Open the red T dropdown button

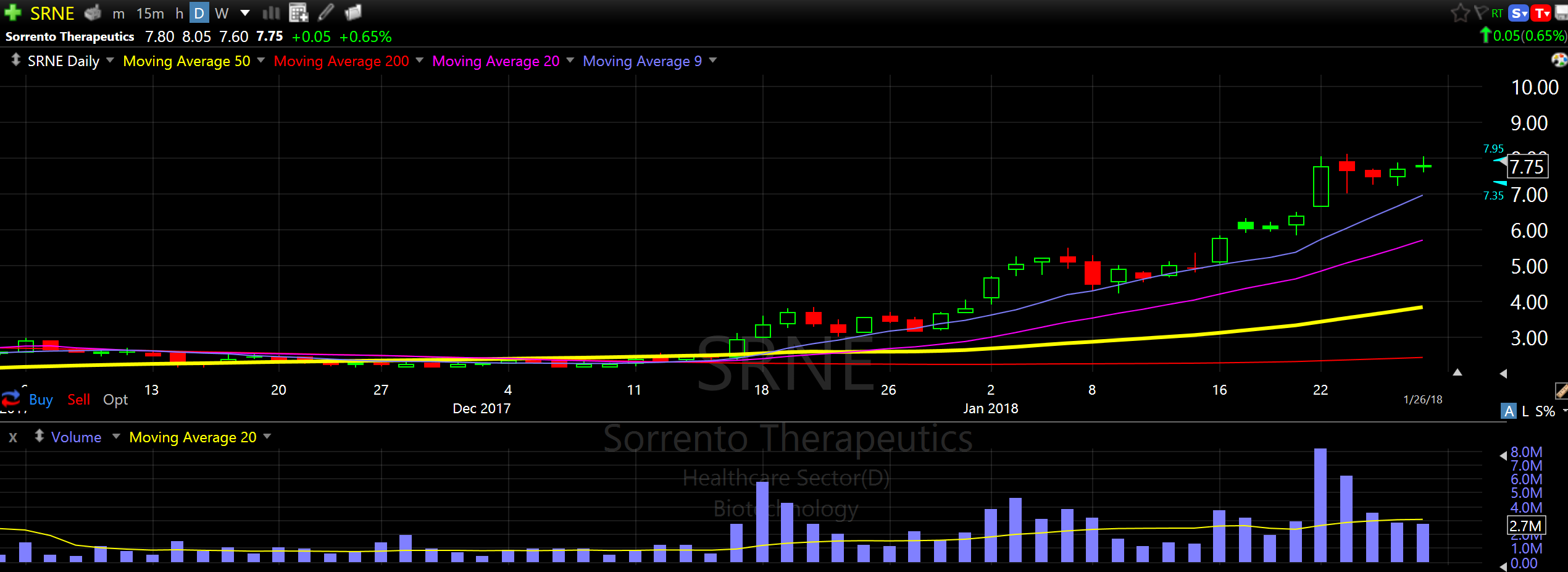coord(1541,13)
